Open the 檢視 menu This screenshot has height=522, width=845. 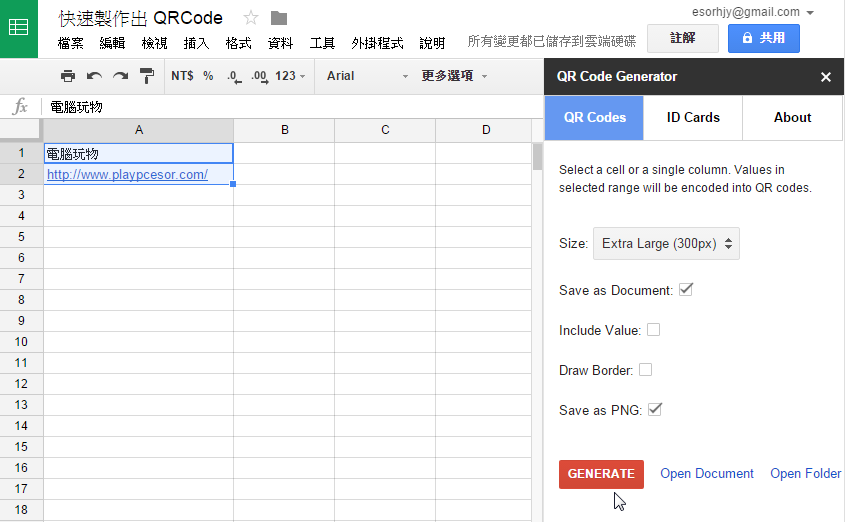point(154,43)
